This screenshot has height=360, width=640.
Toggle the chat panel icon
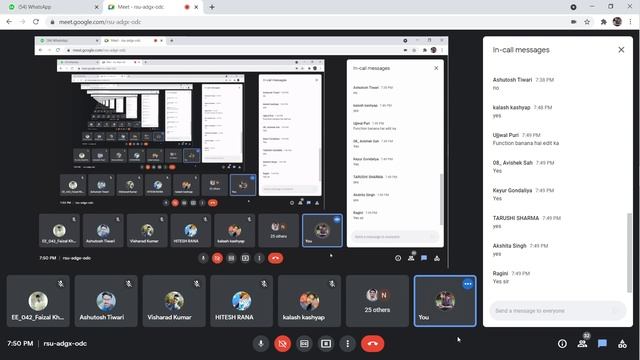(x=602, y=344)
